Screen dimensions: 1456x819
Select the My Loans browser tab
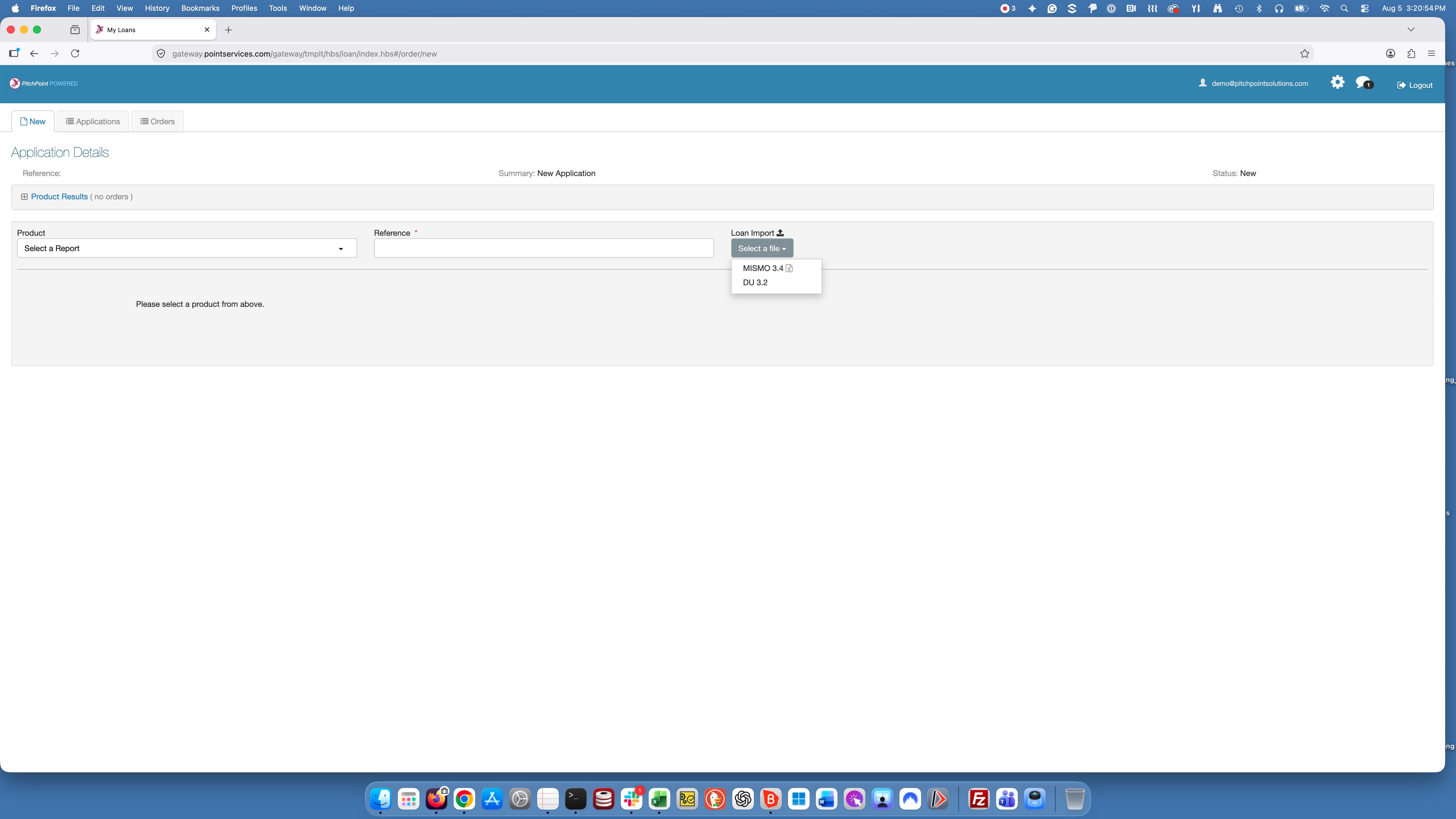point(153,30)
